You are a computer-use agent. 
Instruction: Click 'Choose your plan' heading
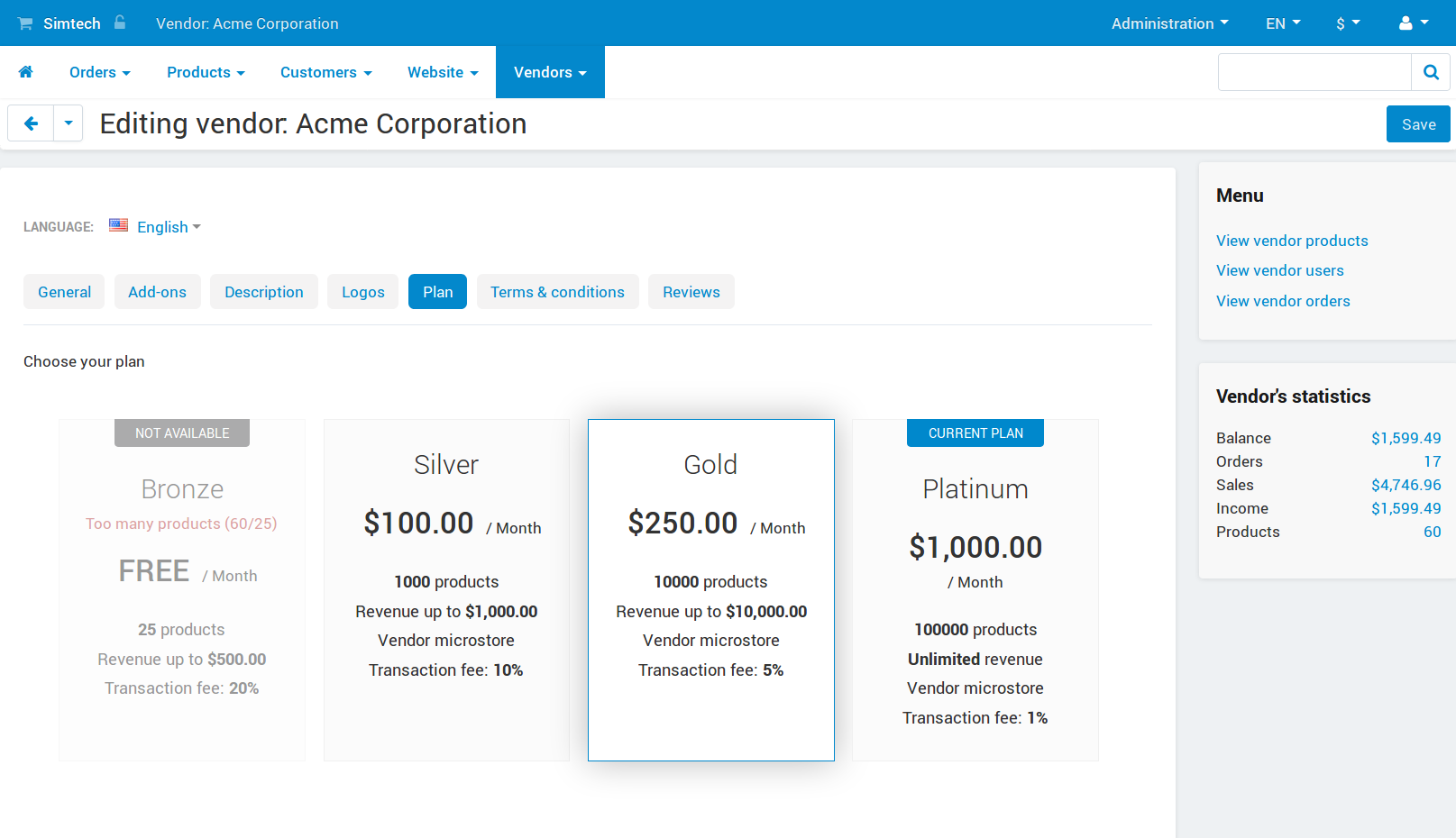click(84, 361)
